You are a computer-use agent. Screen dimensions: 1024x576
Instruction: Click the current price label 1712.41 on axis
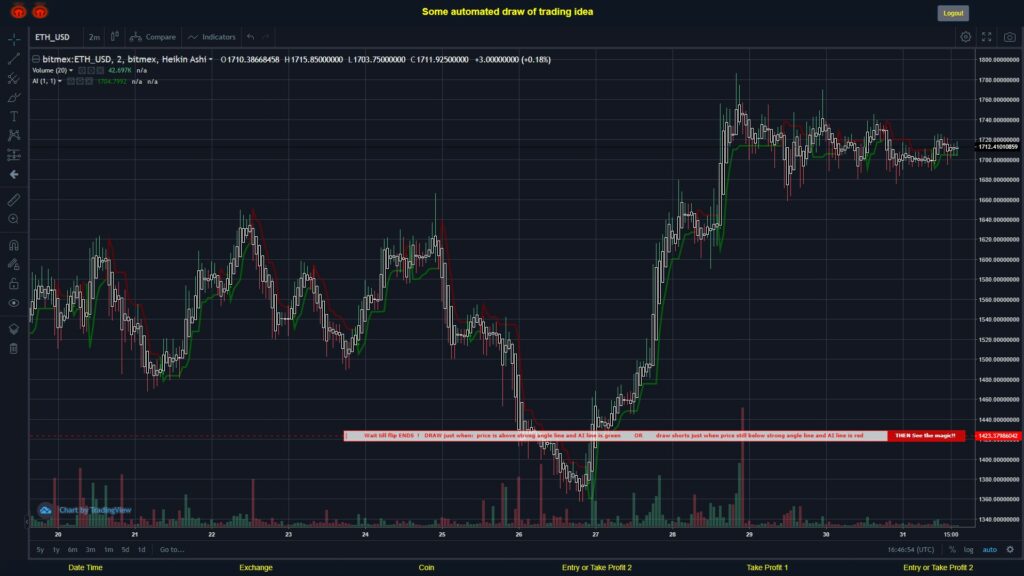coord(997,147)
